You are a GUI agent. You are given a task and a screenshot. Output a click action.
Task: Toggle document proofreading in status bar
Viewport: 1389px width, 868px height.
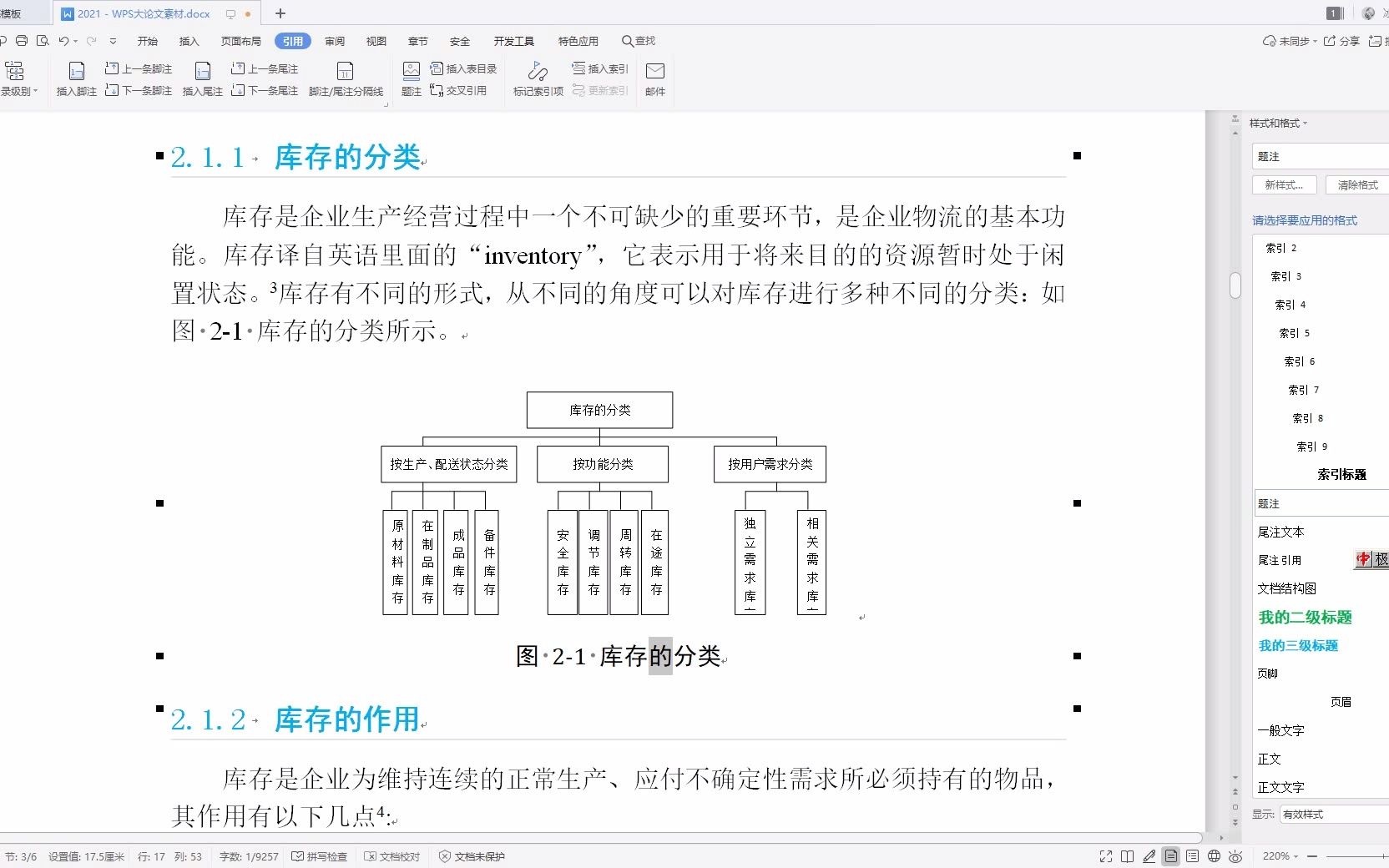tap(392, 856)
